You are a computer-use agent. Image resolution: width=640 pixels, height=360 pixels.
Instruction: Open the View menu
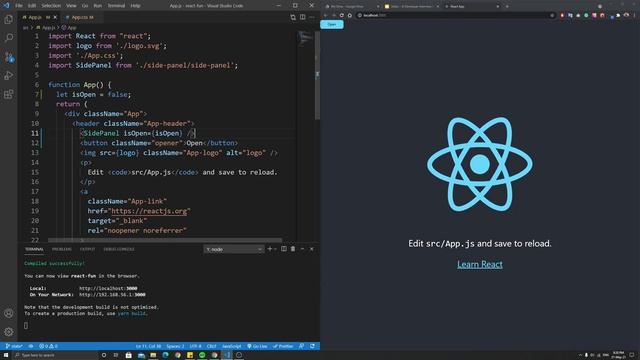tap(71, 6)
